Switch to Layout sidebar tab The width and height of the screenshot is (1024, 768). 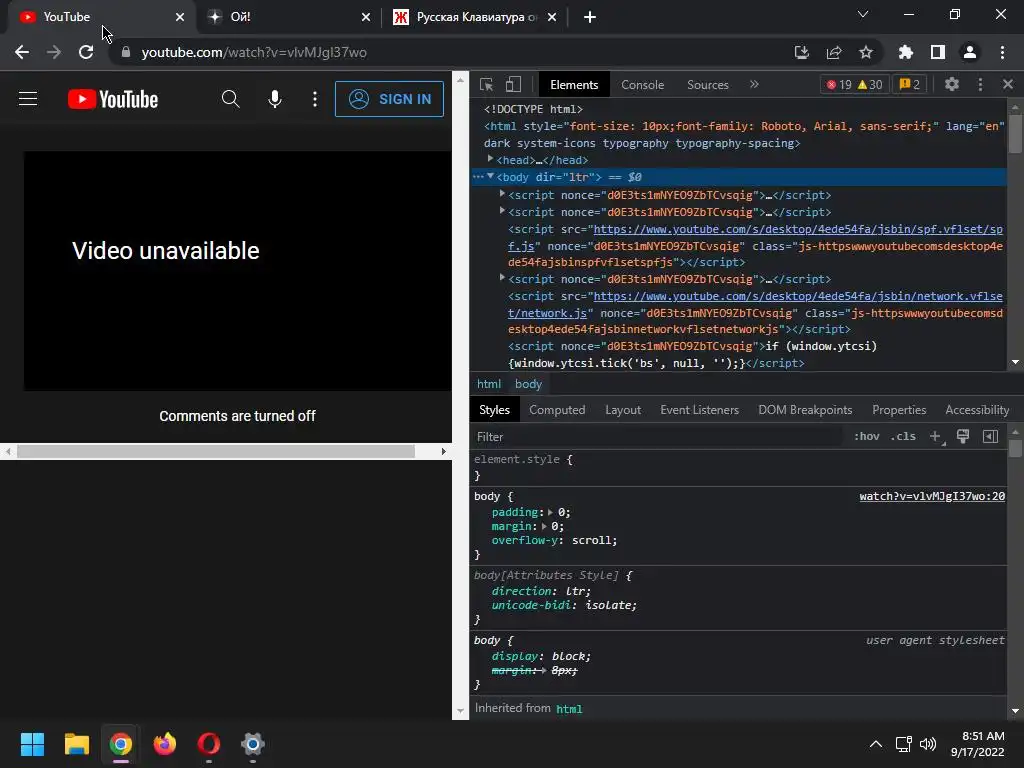pos(623,409)
